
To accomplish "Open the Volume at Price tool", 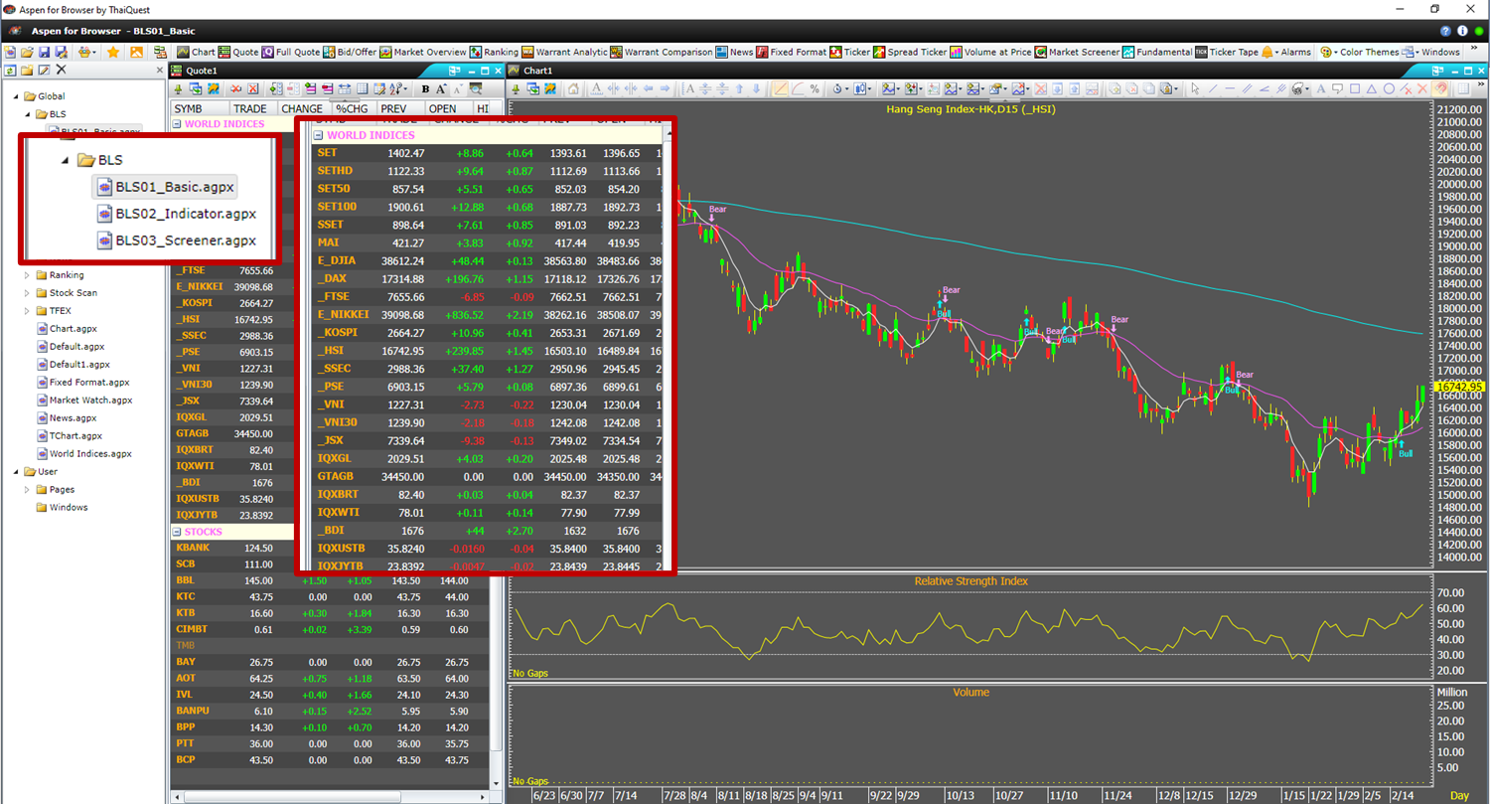I will click(992, 52).
